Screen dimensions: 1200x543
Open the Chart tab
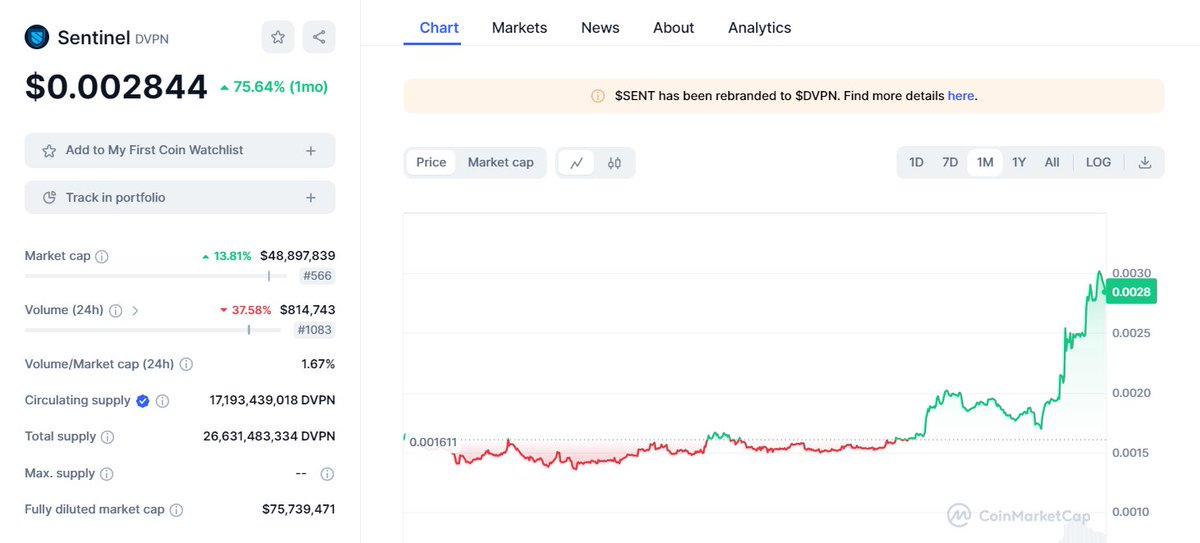[439, 27]
